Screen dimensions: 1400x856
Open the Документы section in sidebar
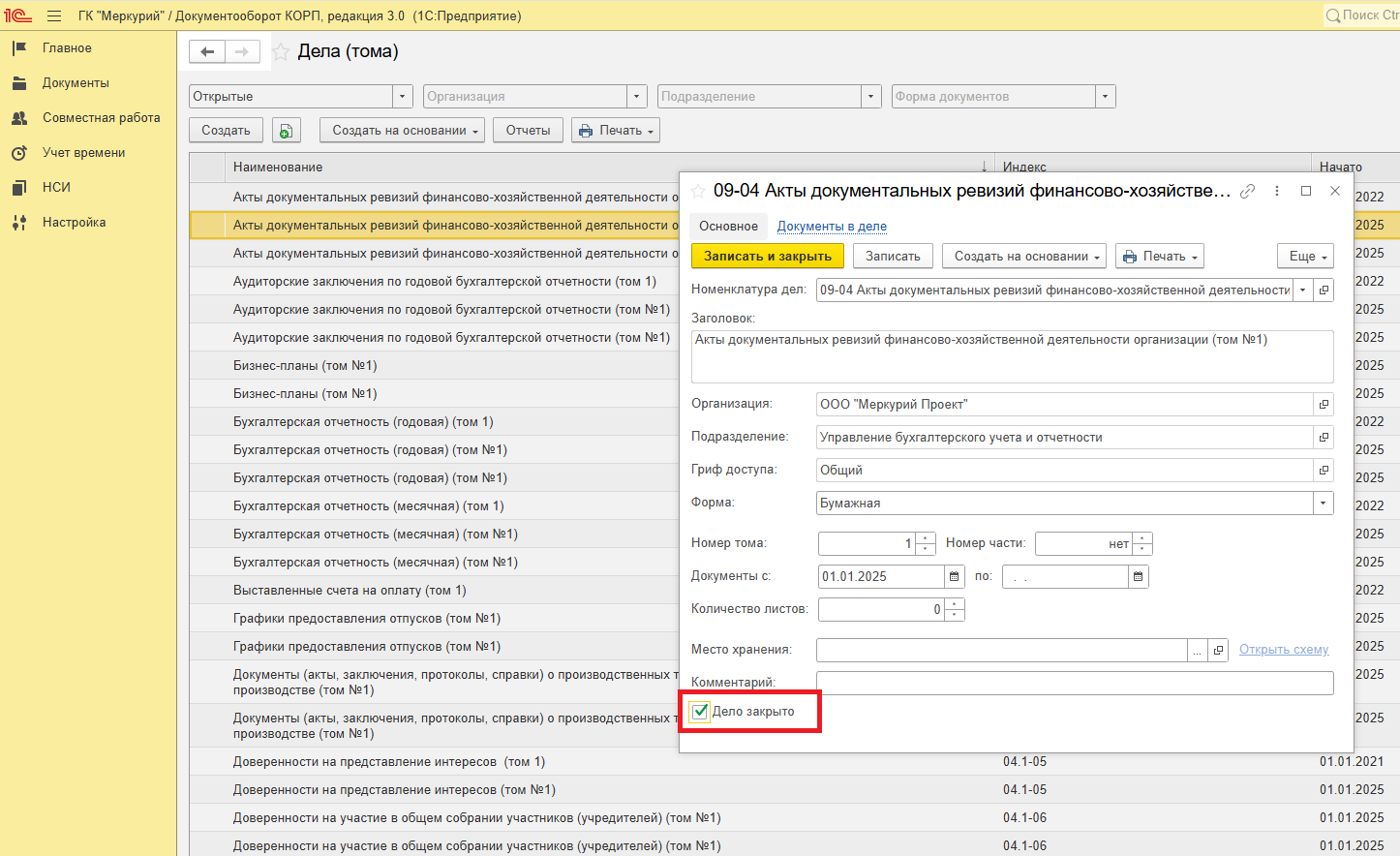(76, 83)
